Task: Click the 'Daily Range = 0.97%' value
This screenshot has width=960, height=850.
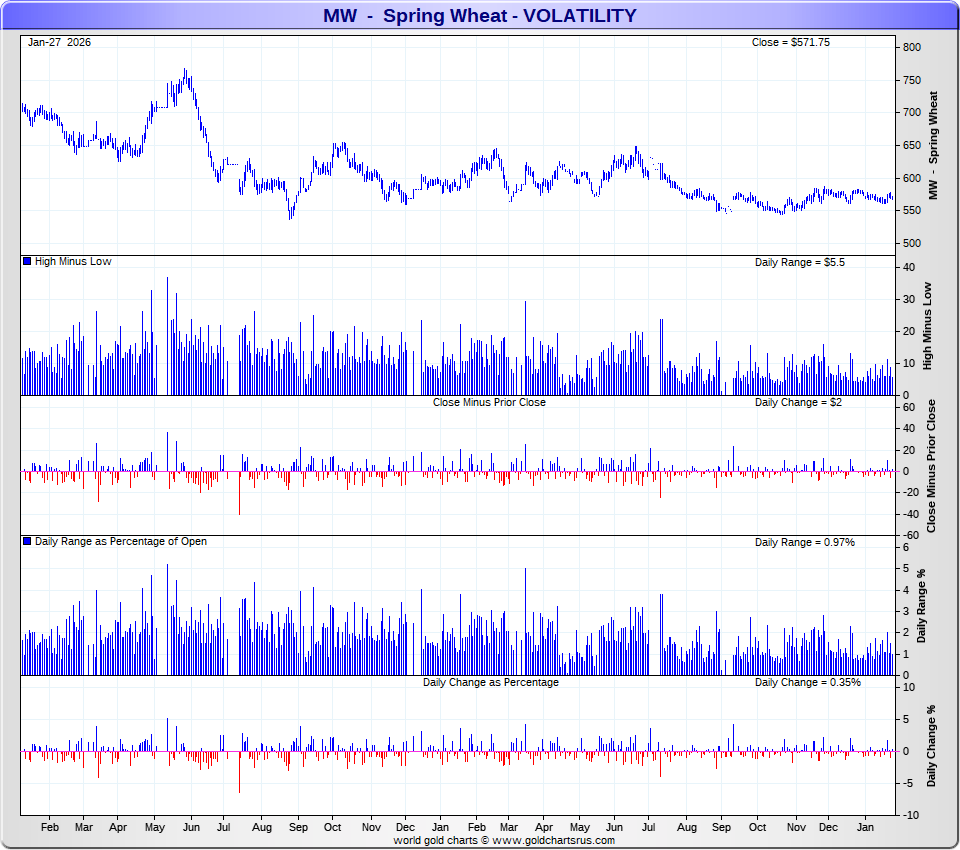Action: click(x=804, y=542)
